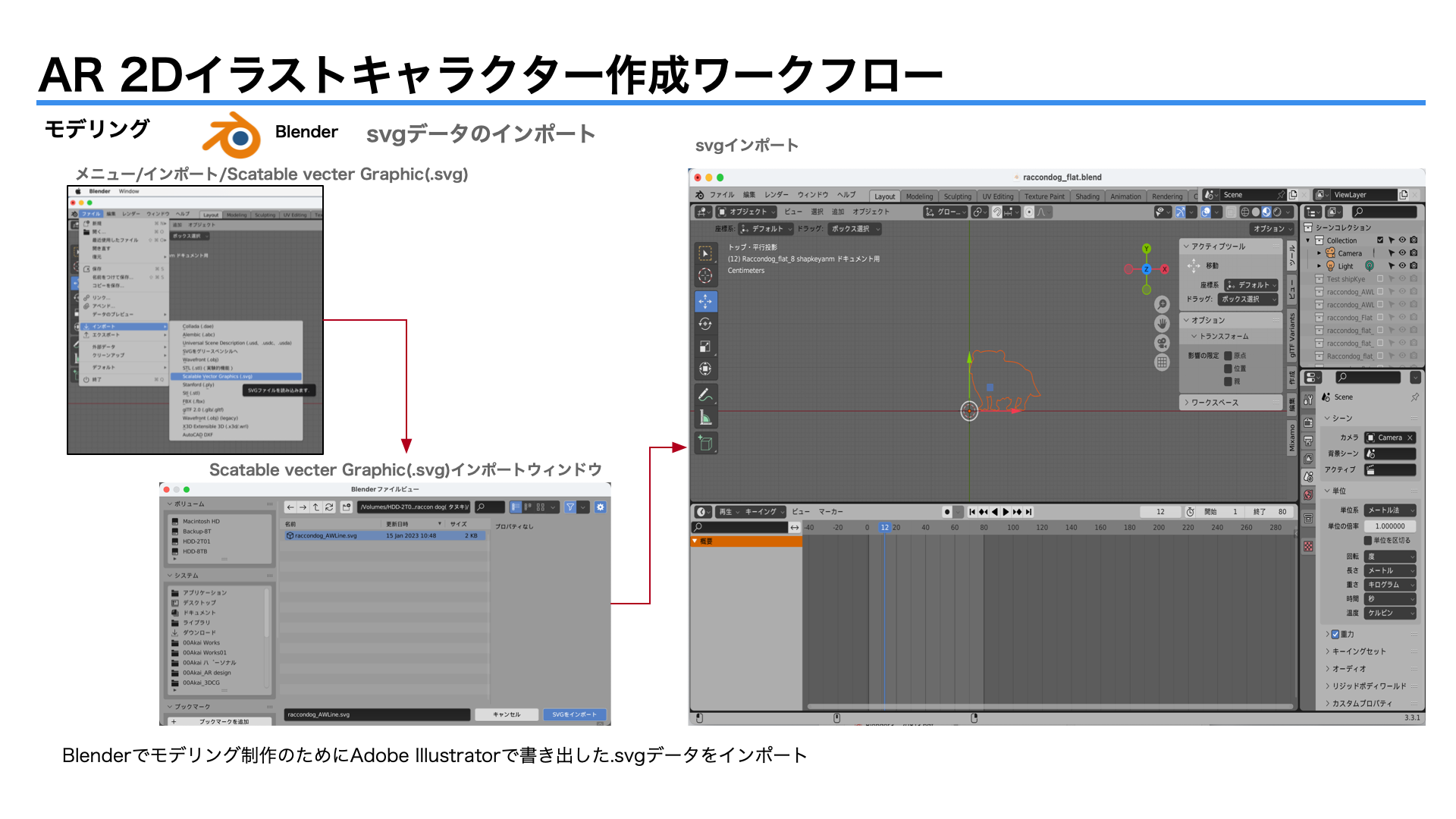Click refresh icon in Blender file view
This screenshot has height=819, width=1456.
click(x=329, y=507)
